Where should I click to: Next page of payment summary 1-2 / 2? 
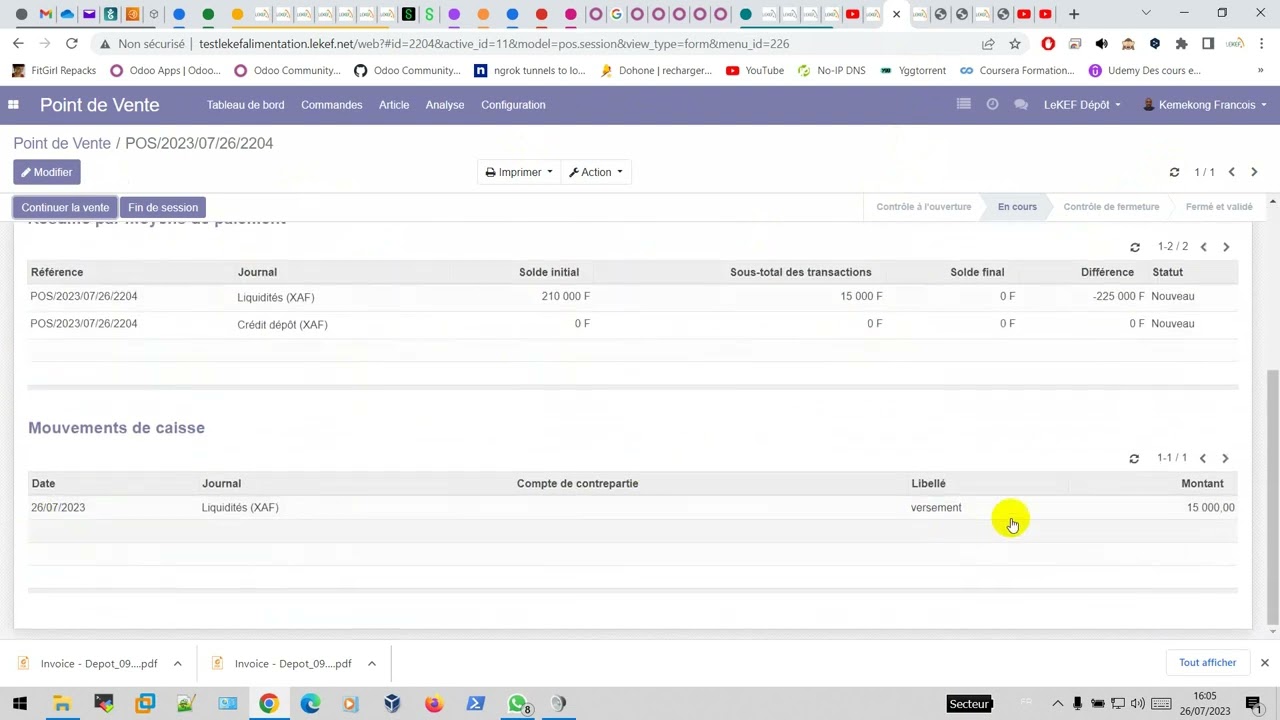click(1226, 247)
